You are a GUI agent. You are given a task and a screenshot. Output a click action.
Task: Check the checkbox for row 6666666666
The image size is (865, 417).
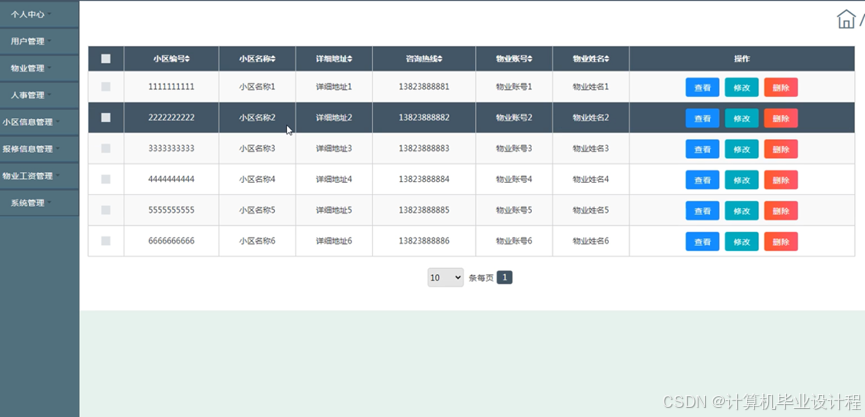pyautogui.click(x=106, y=241)
